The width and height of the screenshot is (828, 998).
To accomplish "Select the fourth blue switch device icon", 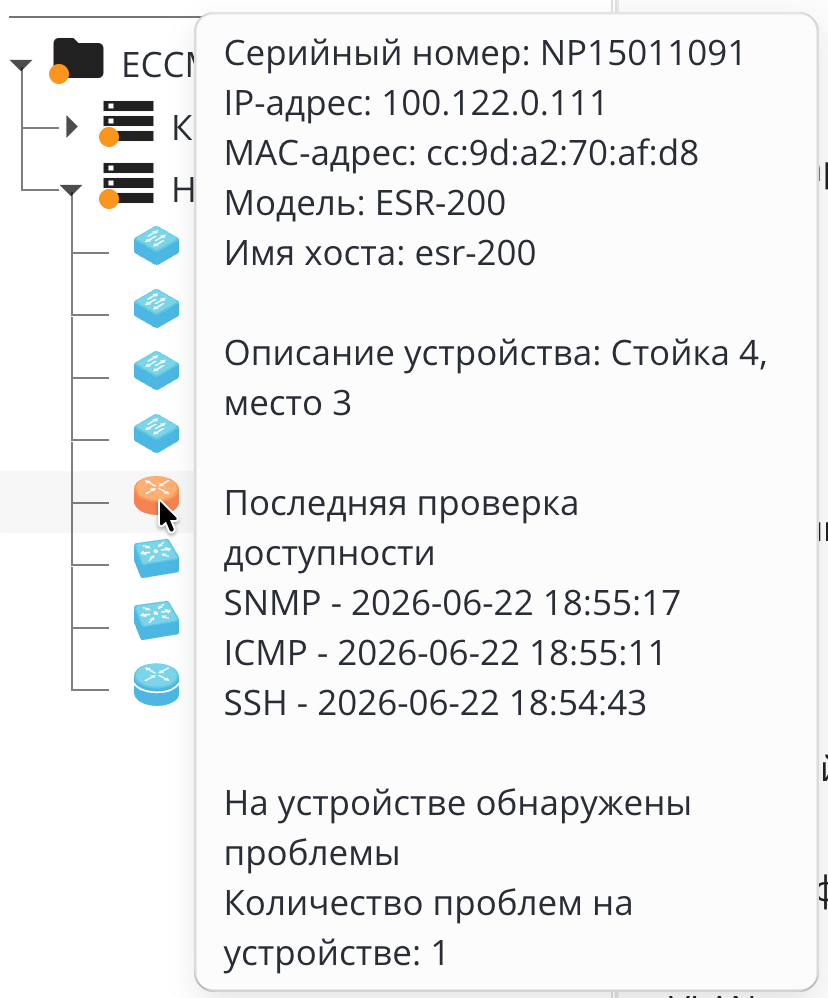I will tap(156, 433).
